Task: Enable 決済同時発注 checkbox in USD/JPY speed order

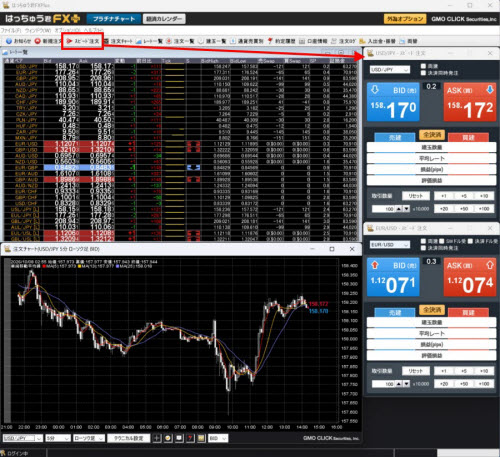Action: tap(424, 73)
